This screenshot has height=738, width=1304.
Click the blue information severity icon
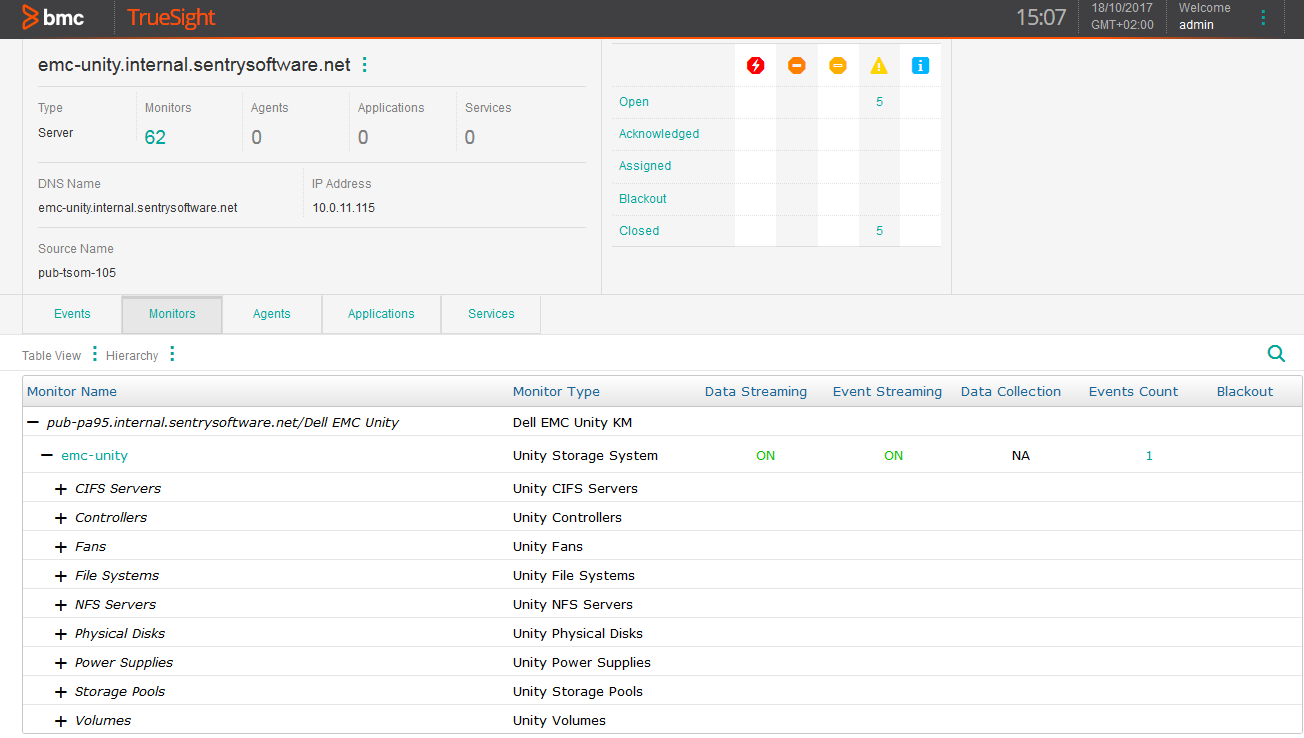pos(919,64)
